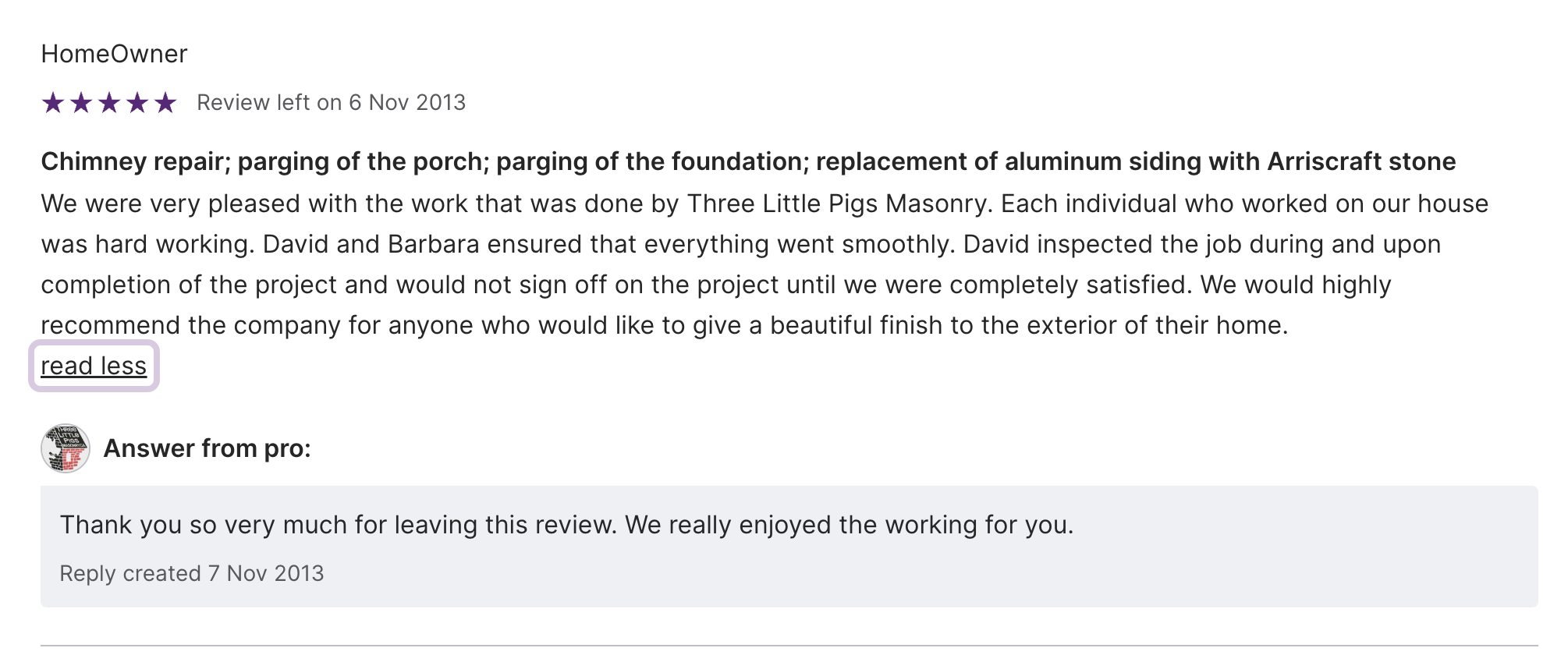Screen dimensions: 1568x655
Task: Click the "Reply created 7 Nov 2013" timestamp
Action: [x=191, y=573]
